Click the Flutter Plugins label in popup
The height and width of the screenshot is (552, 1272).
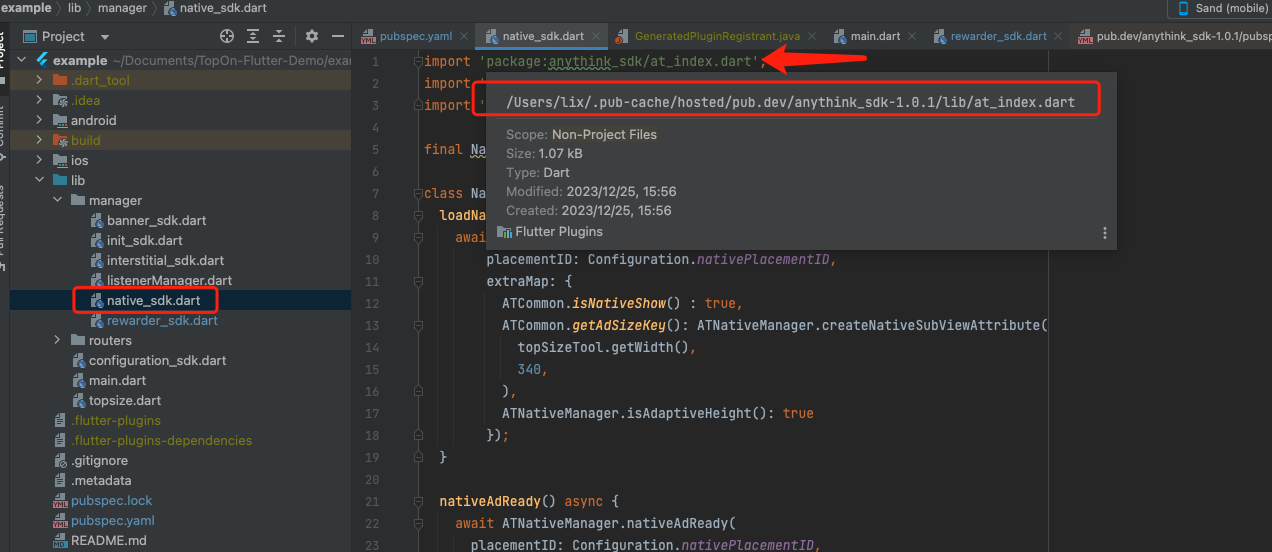[x=558, y=232]
